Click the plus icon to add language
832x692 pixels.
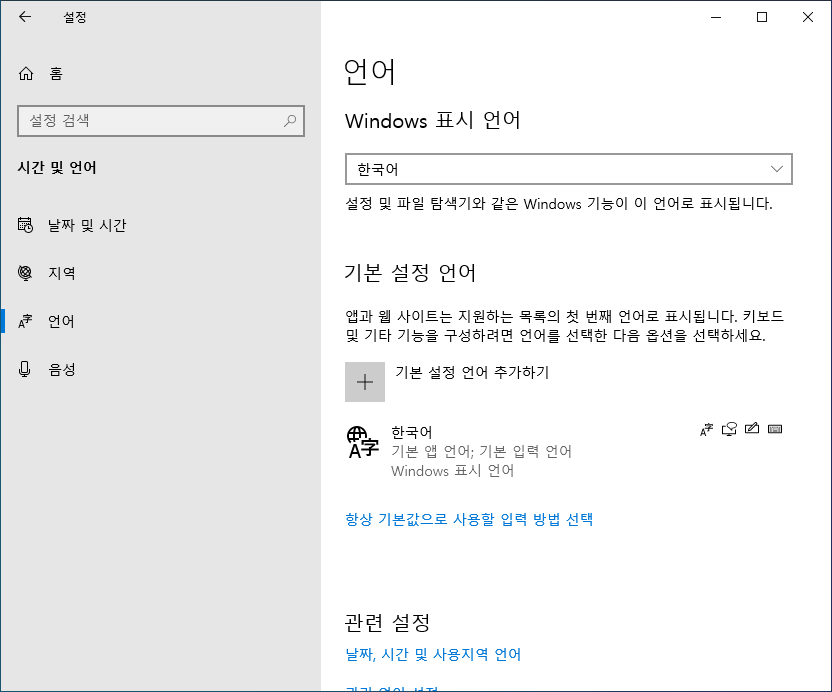point(365,382)
